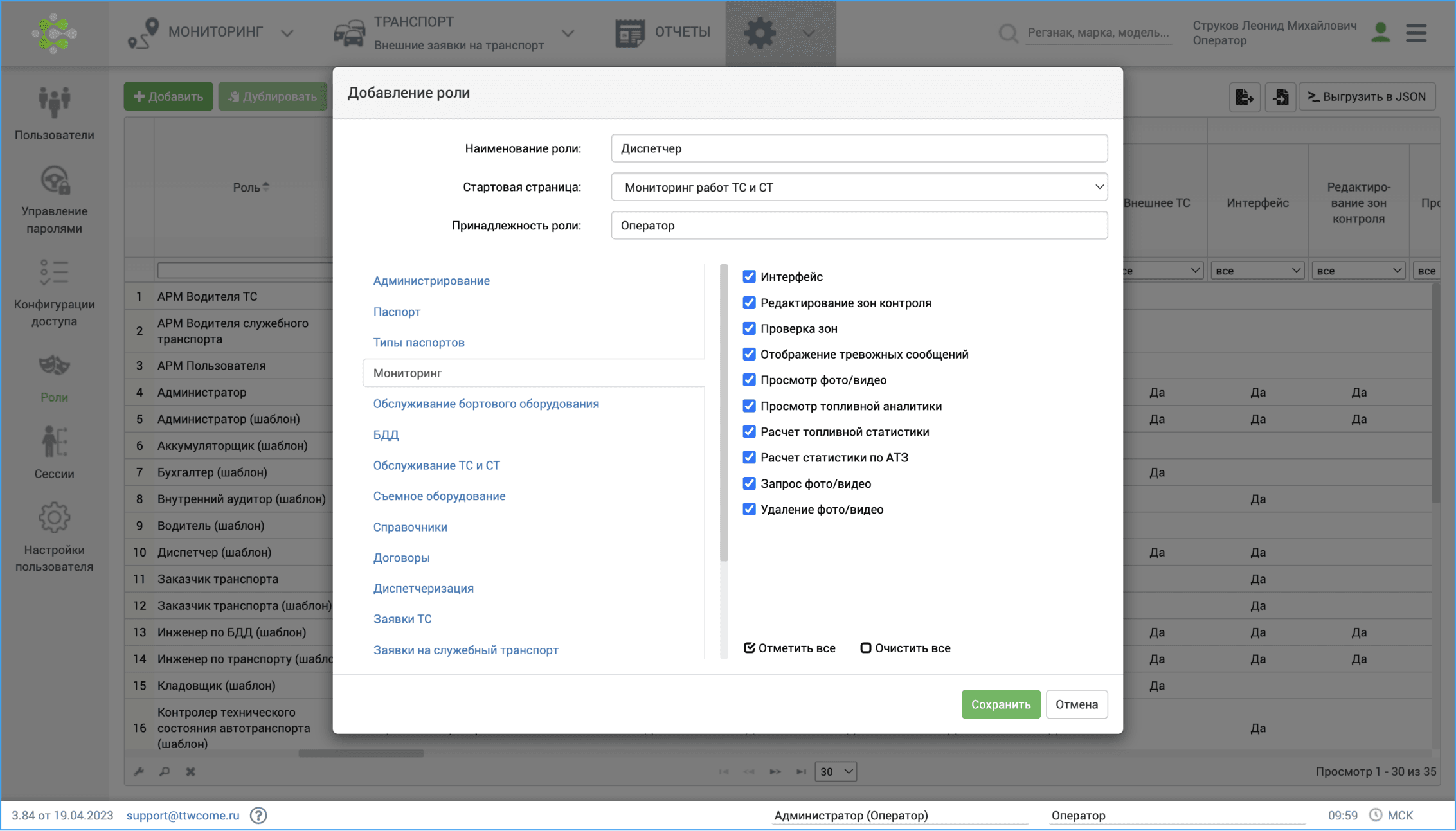Click the help question mark icon
The image size is (1456, 831).
[258, 815]
